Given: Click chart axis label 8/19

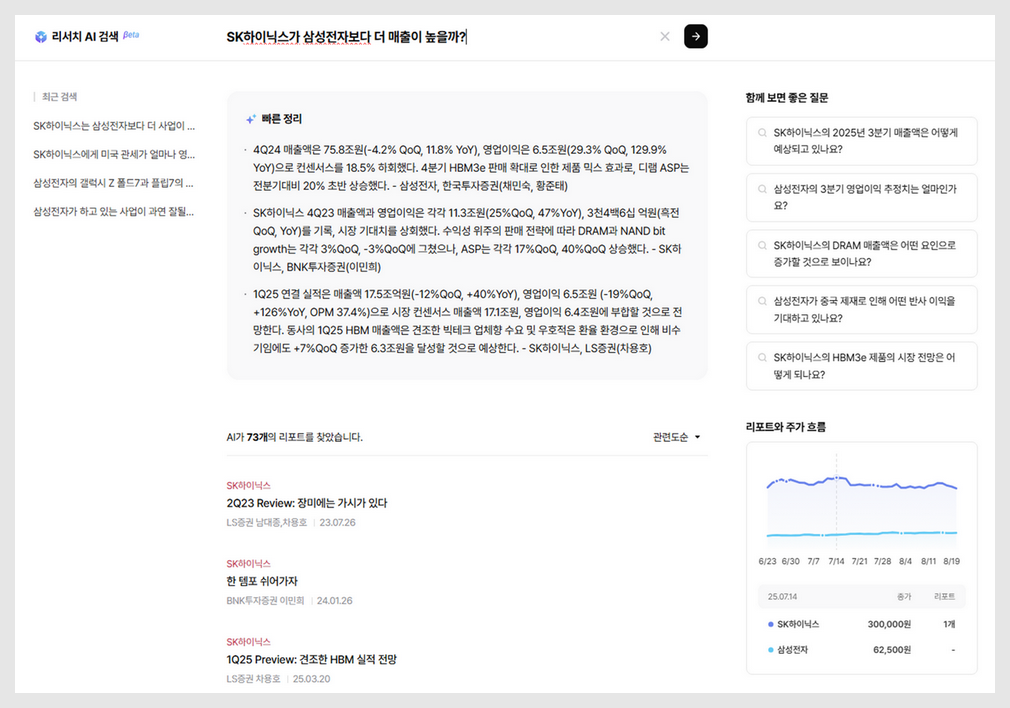Looking at the screenshot, I should [x=951, y=561].
